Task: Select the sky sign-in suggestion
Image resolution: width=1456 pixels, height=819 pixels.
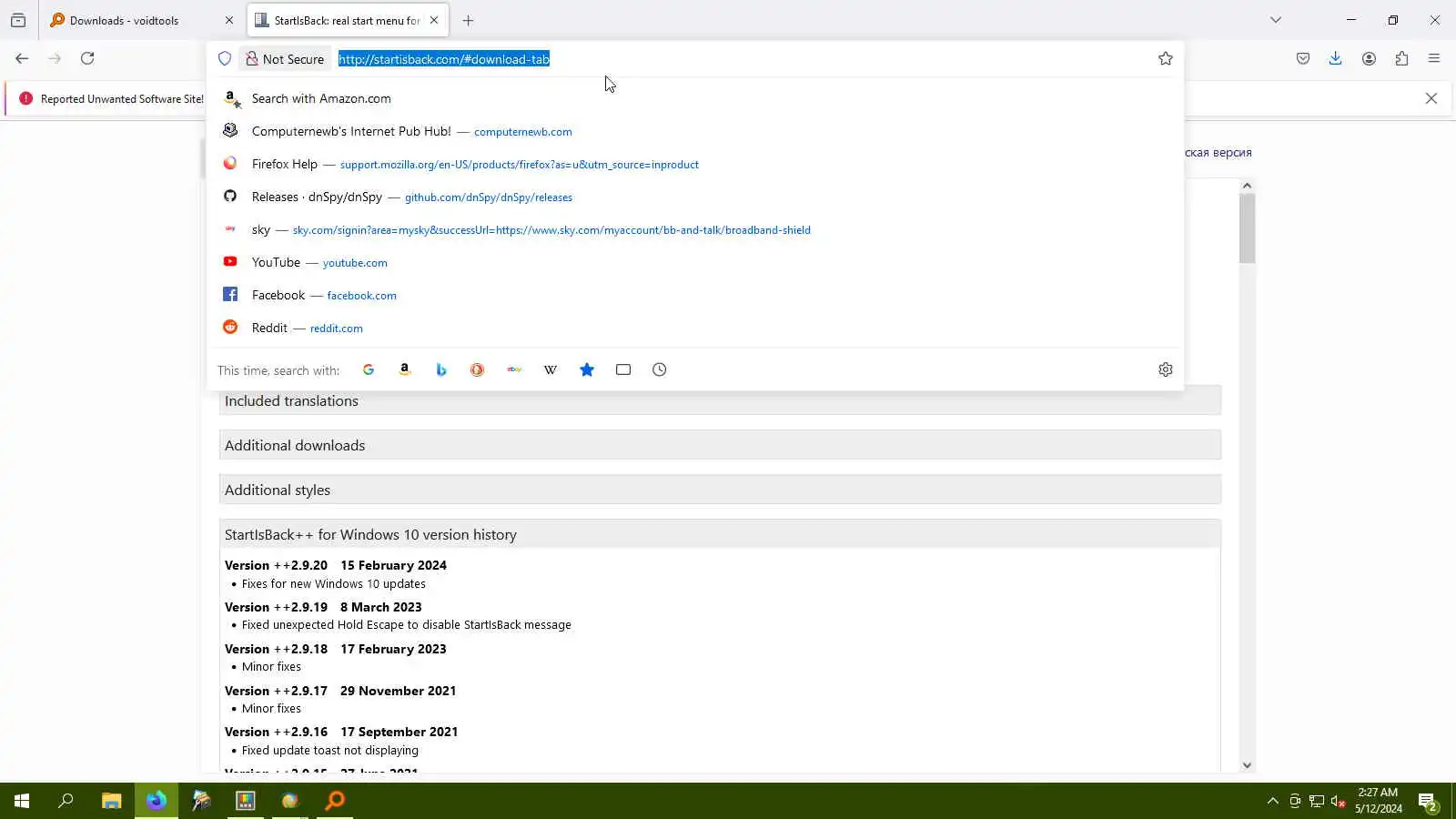Action: coord(695,229)
